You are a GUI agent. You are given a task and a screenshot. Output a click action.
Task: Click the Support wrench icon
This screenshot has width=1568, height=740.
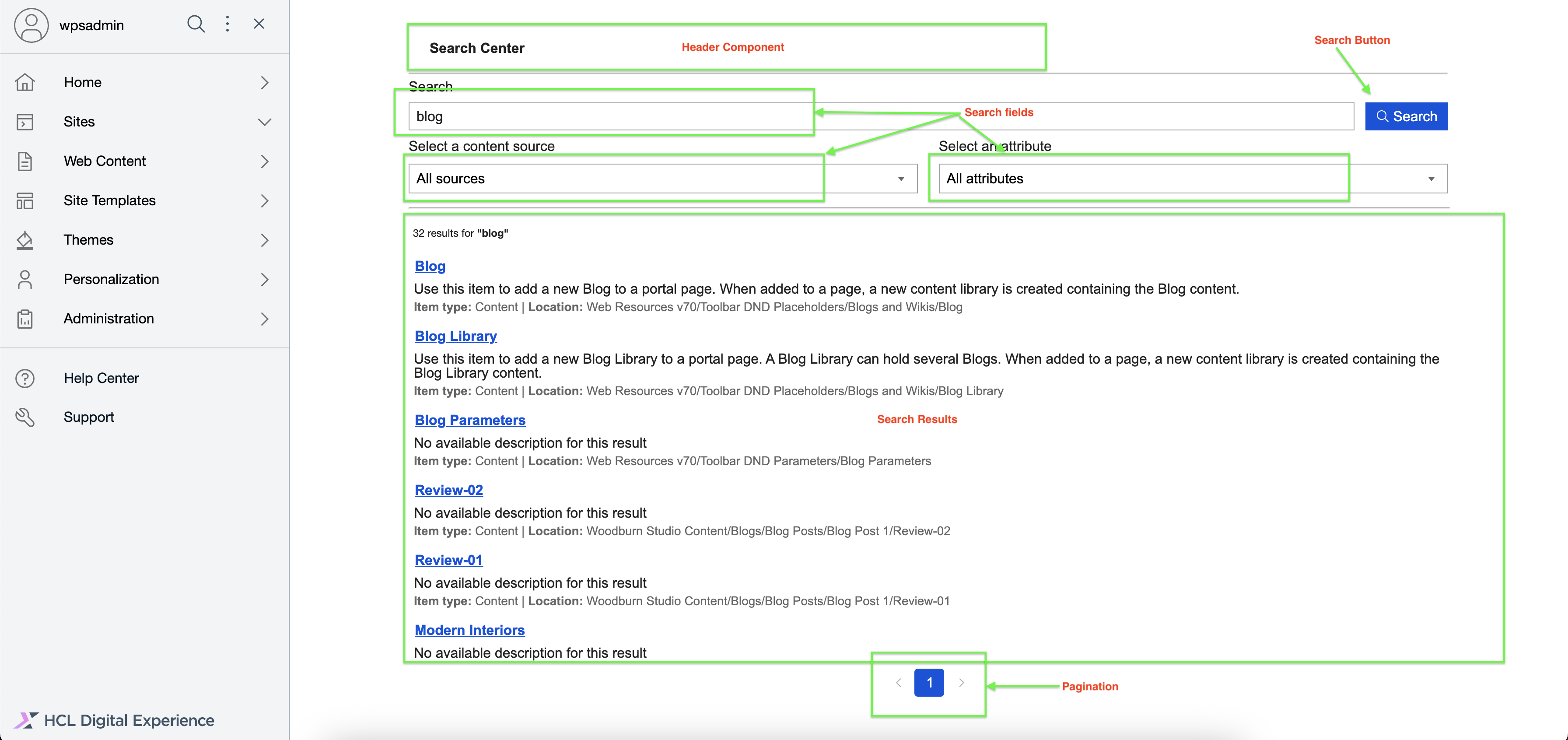pos(25,417)
